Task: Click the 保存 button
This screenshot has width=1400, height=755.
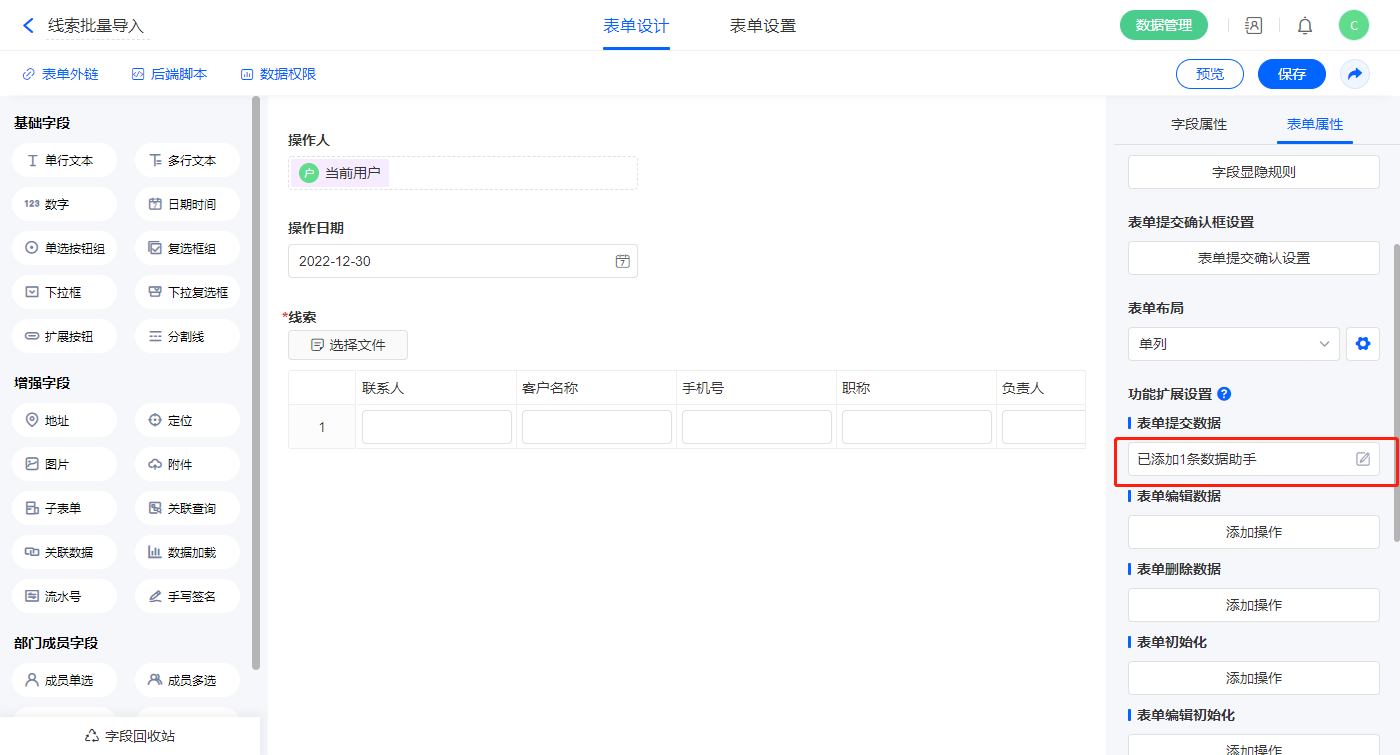Action: (1291, 74)
